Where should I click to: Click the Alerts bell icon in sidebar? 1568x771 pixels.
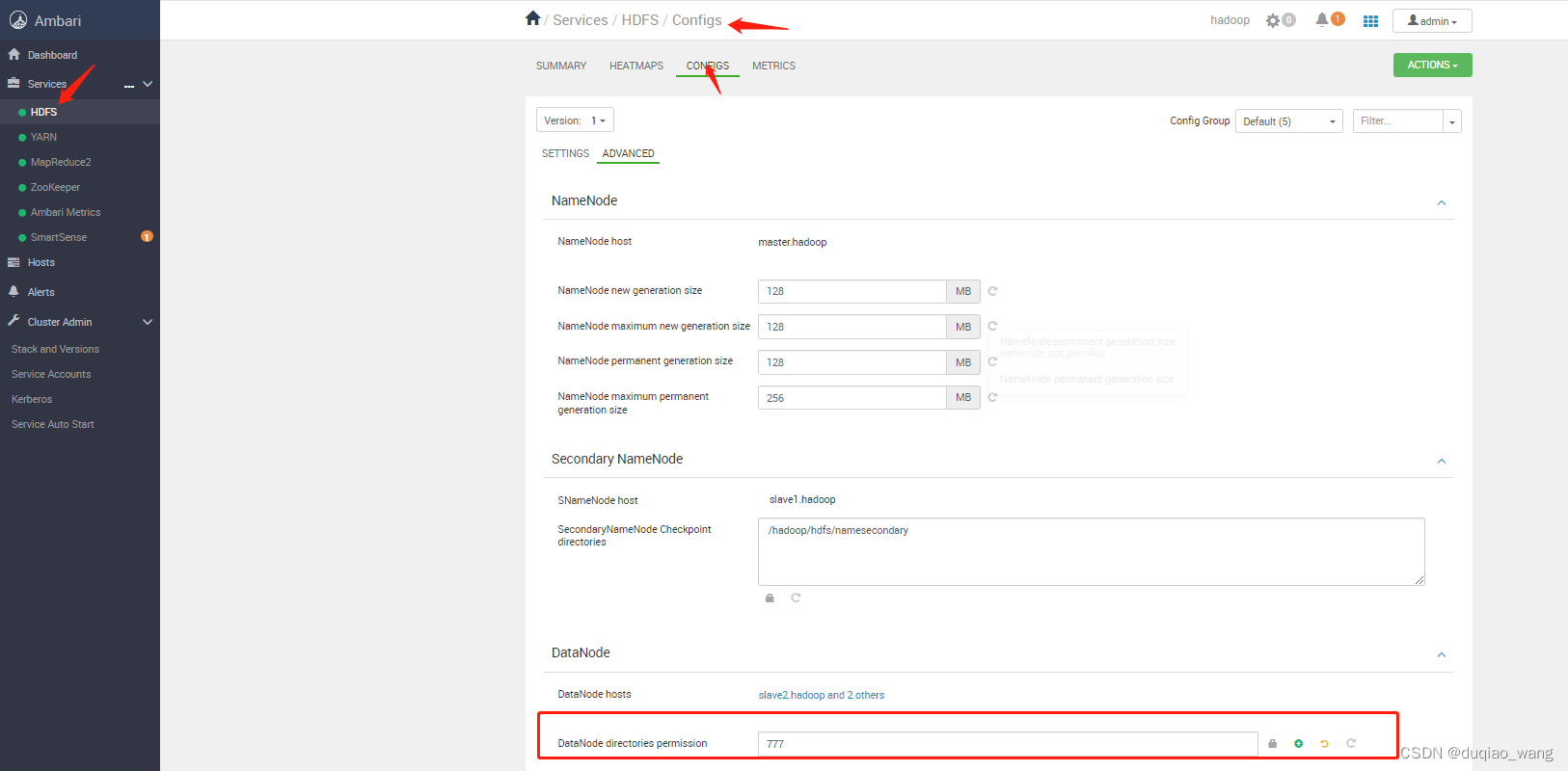click(14, 291)
